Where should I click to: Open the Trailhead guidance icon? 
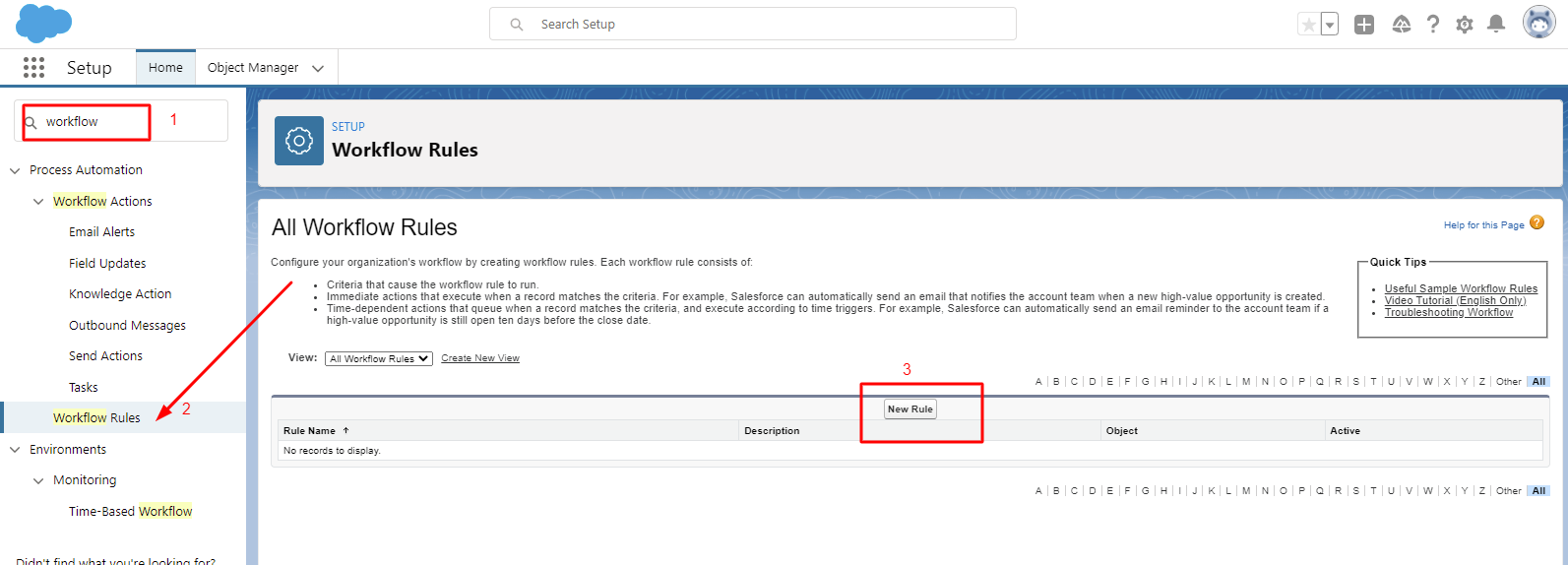(1402, 25)
